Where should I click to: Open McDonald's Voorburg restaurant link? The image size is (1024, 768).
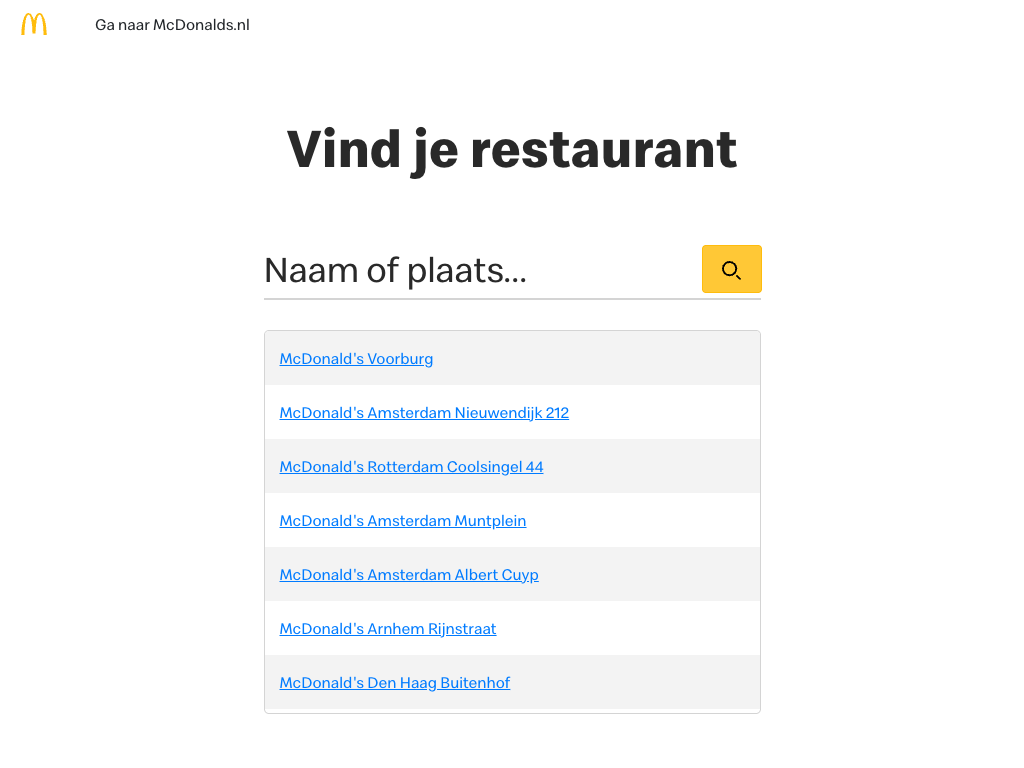356,359
